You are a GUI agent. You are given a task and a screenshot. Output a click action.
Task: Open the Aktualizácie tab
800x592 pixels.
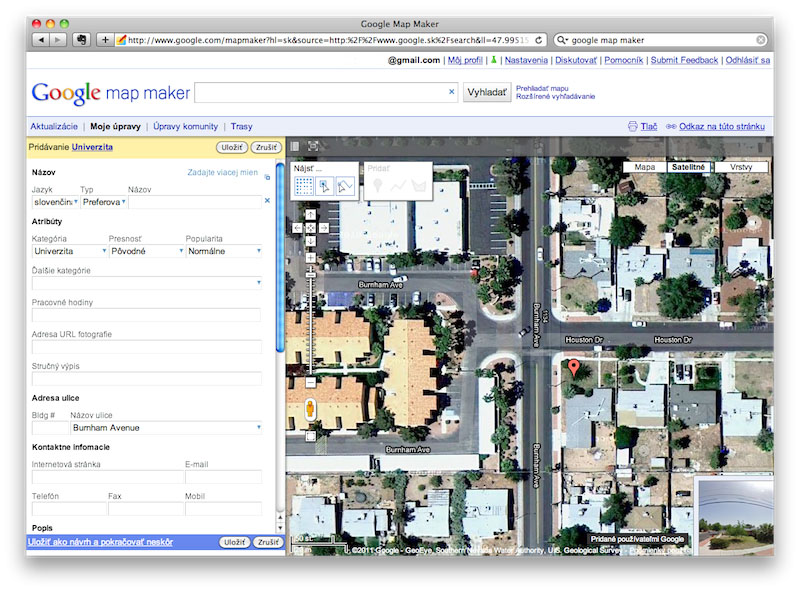pyautogui.click(x=54, y=127)
